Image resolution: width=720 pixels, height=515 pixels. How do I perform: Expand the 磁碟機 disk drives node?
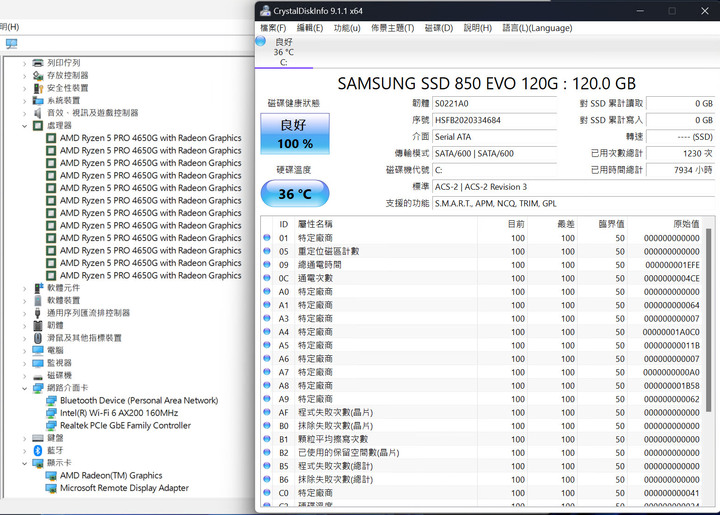coord(25,375)
